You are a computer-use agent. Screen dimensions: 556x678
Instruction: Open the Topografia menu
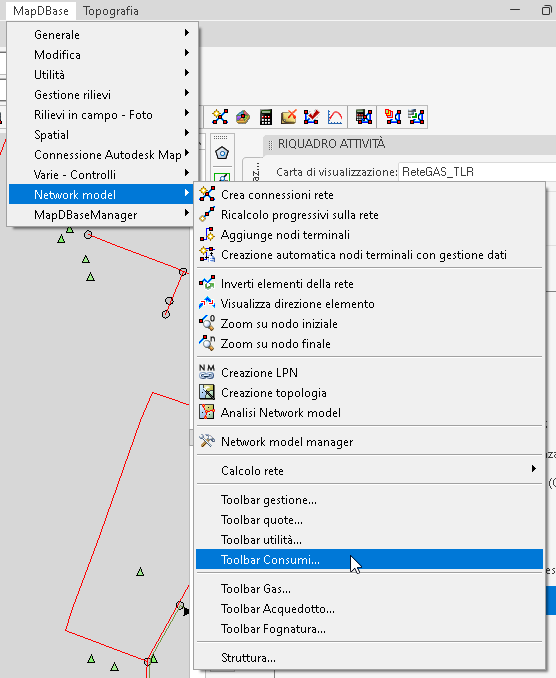tap(111, 11)
